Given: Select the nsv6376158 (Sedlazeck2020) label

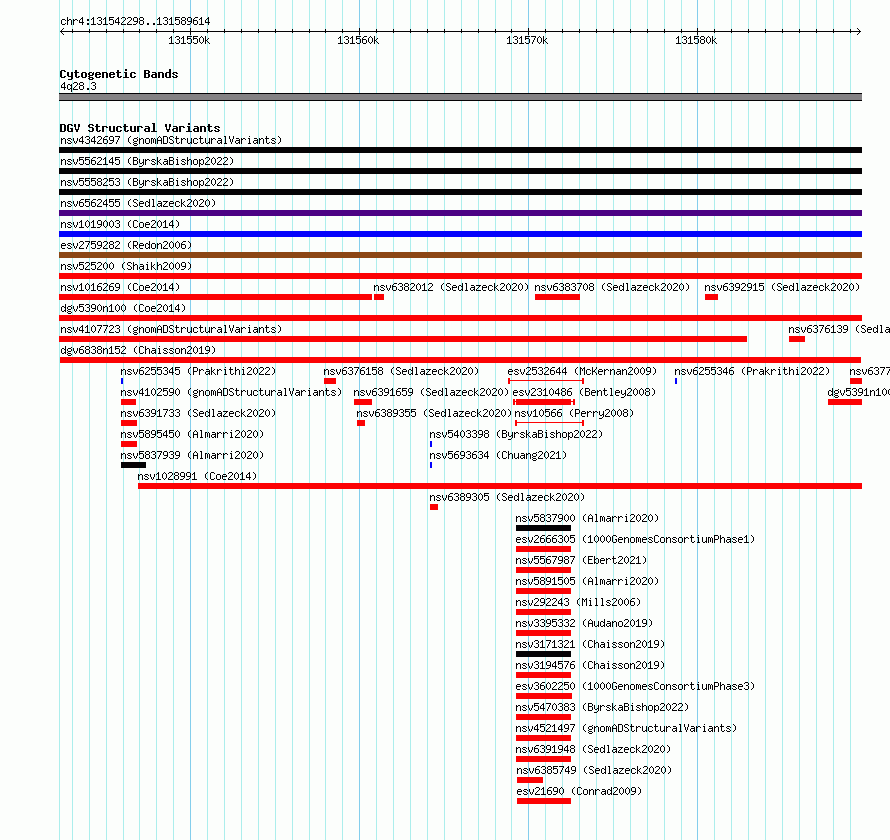Looking at the screenshot, I should click(x=401, y=371).
